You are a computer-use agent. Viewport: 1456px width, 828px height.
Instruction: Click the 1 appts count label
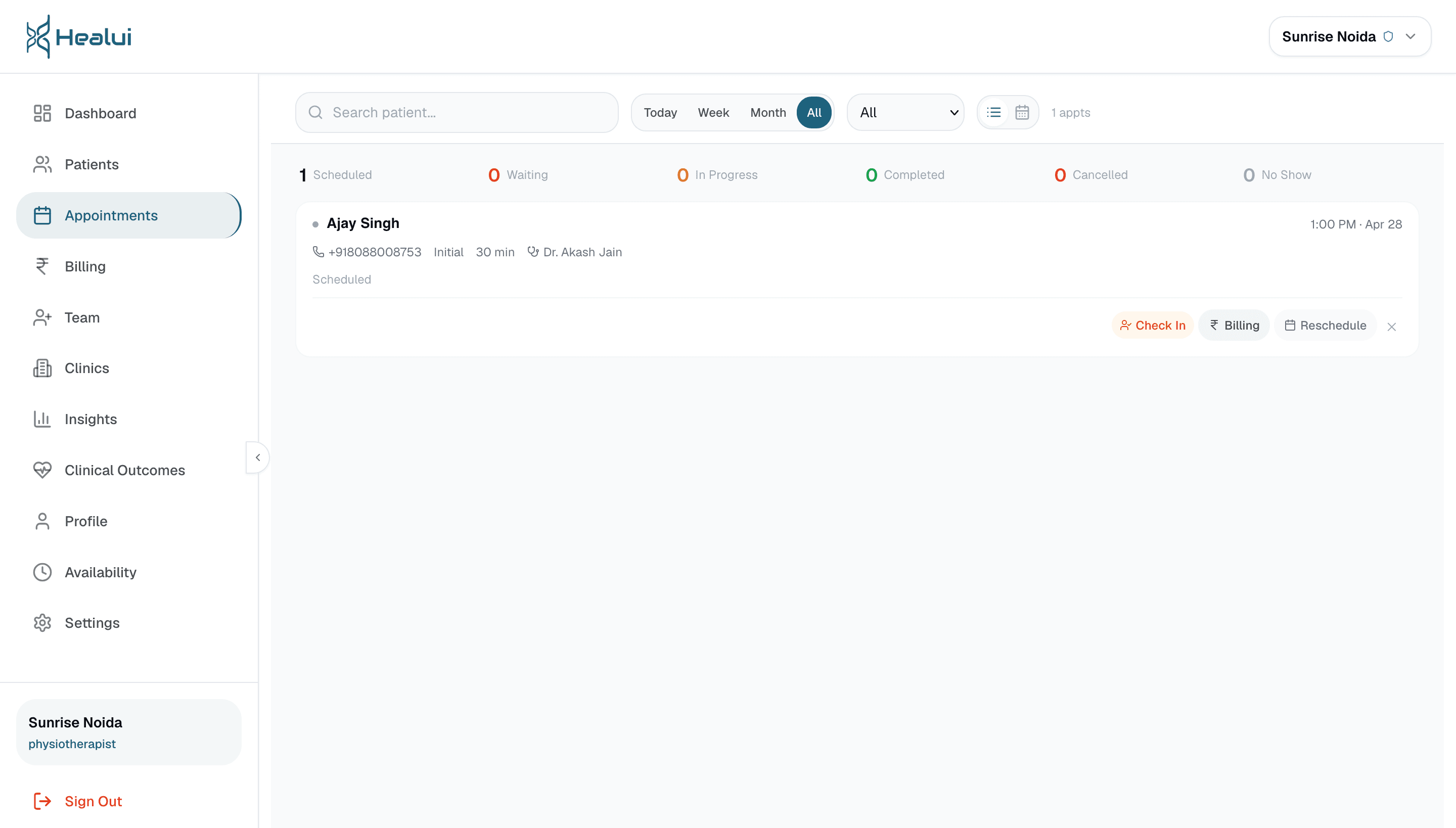[x=1070, y=113]
